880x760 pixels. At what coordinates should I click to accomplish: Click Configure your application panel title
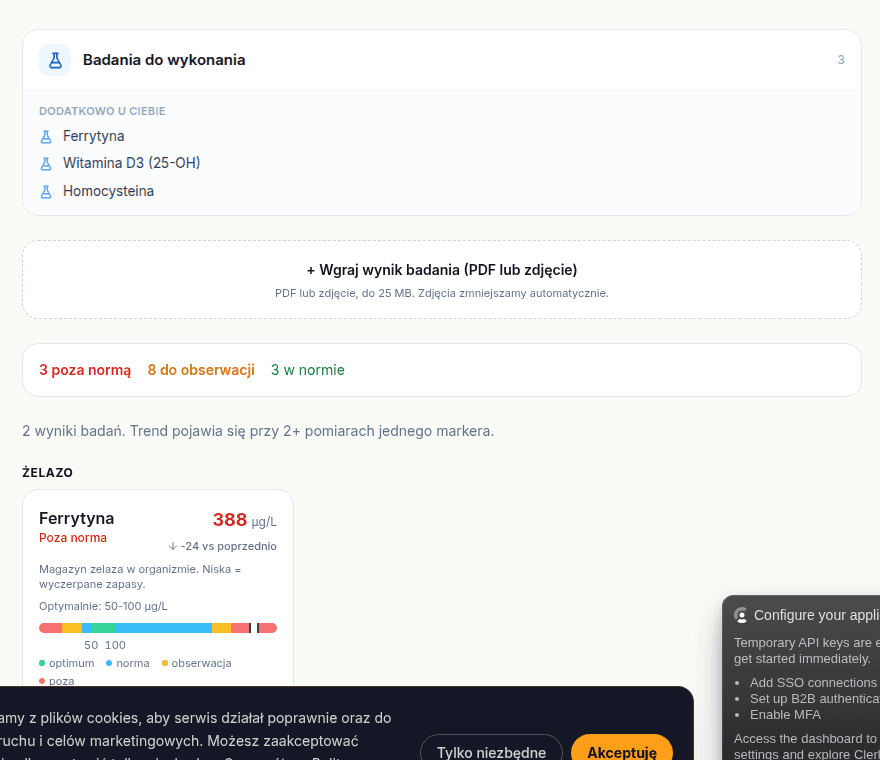pos(817,616)
